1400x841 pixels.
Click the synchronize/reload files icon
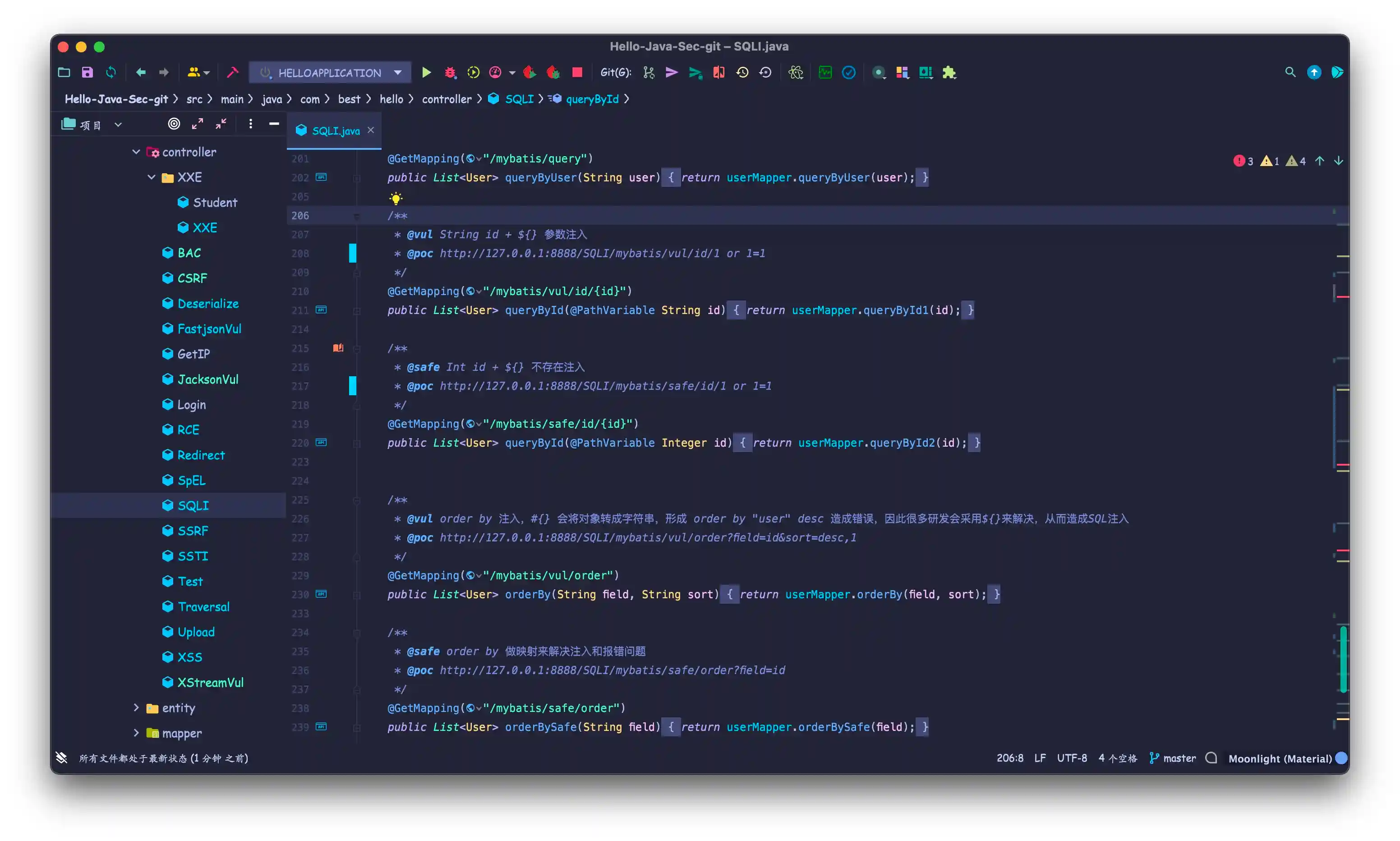coord(111,72)
